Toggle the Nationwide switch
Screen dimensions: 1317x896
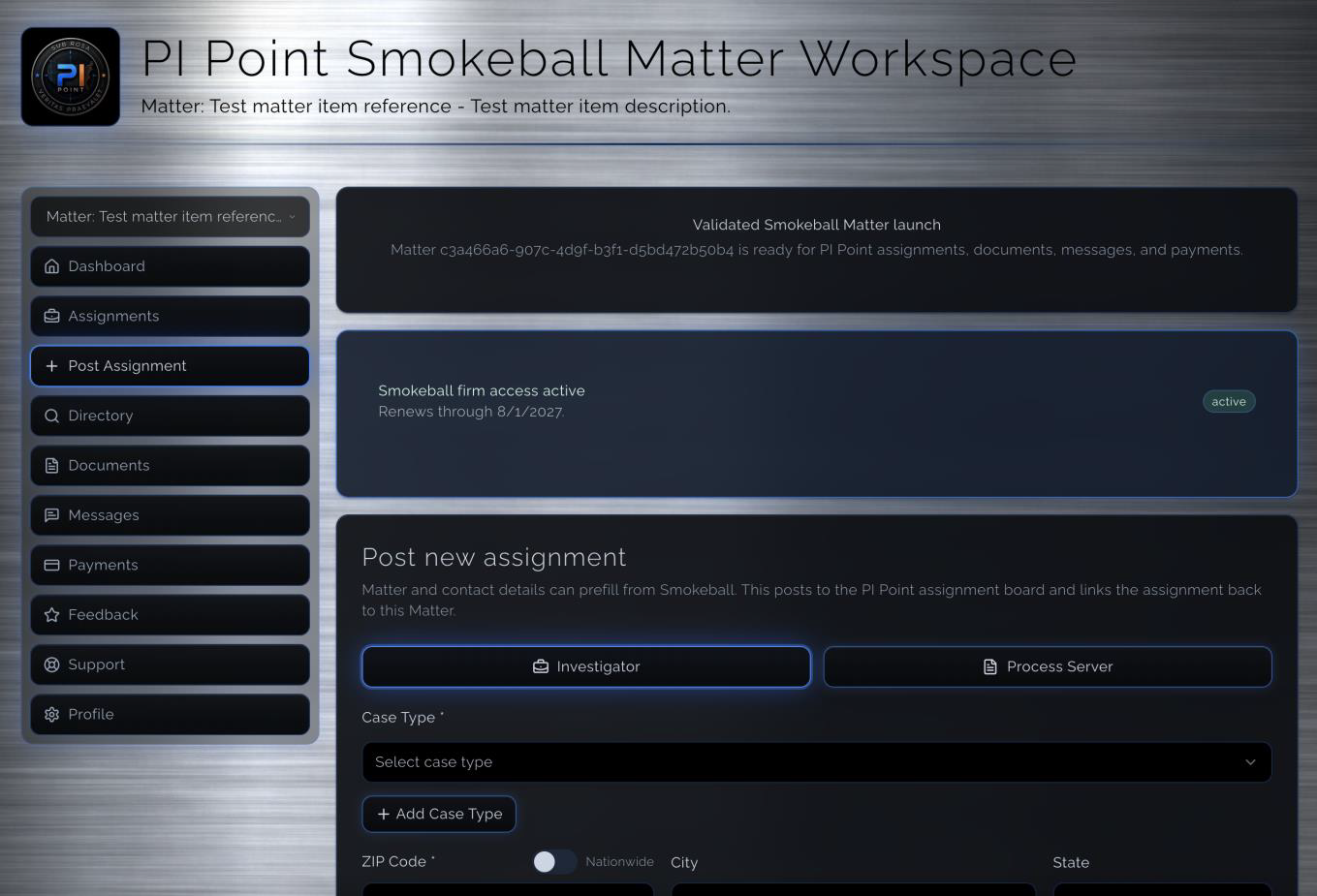554,862
